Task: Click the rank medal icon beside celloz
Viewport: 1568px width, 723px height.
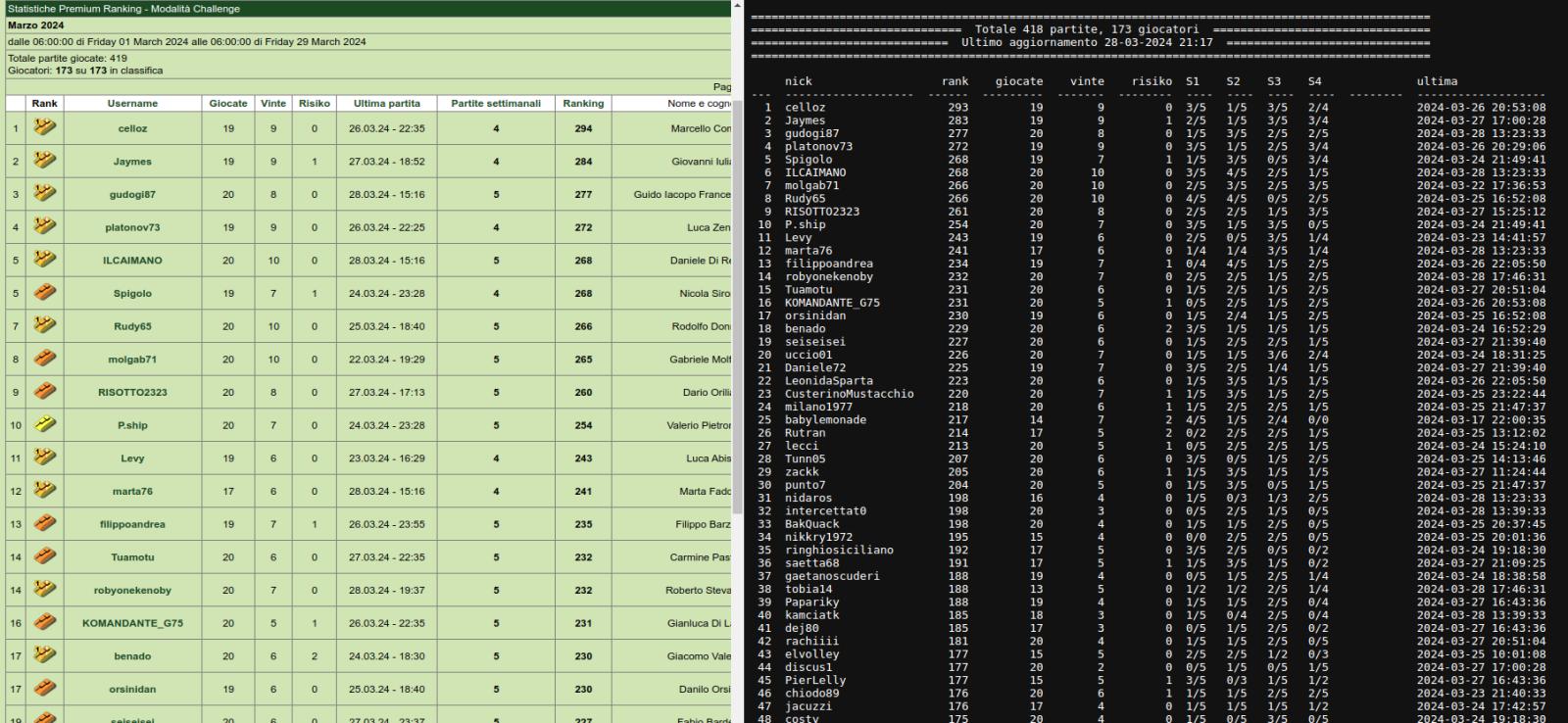Action: tap(44, 127)
